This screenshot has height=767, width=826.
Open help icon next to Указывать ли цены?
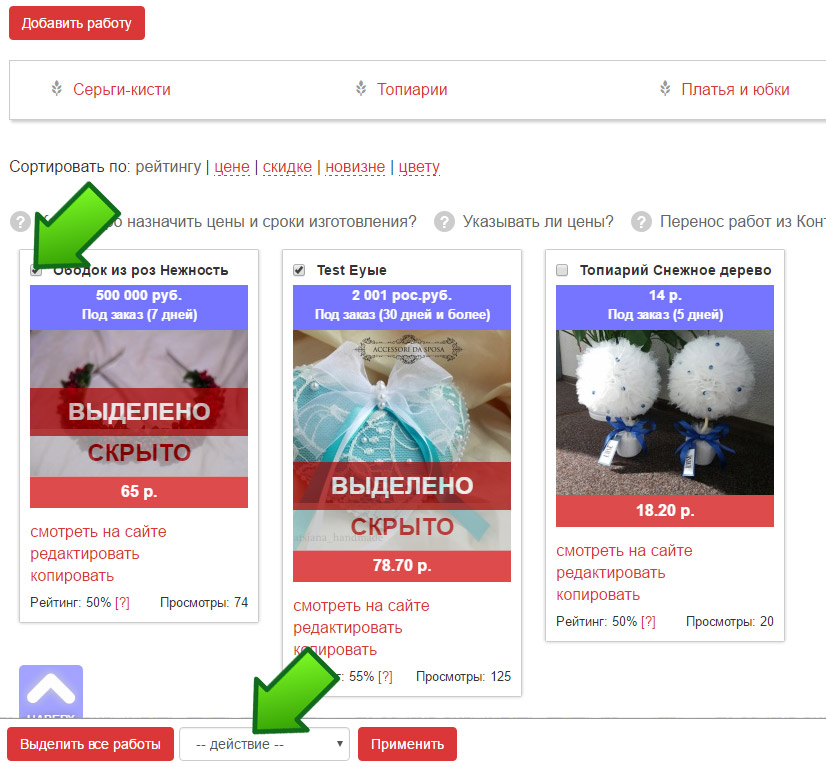(444, 222)
